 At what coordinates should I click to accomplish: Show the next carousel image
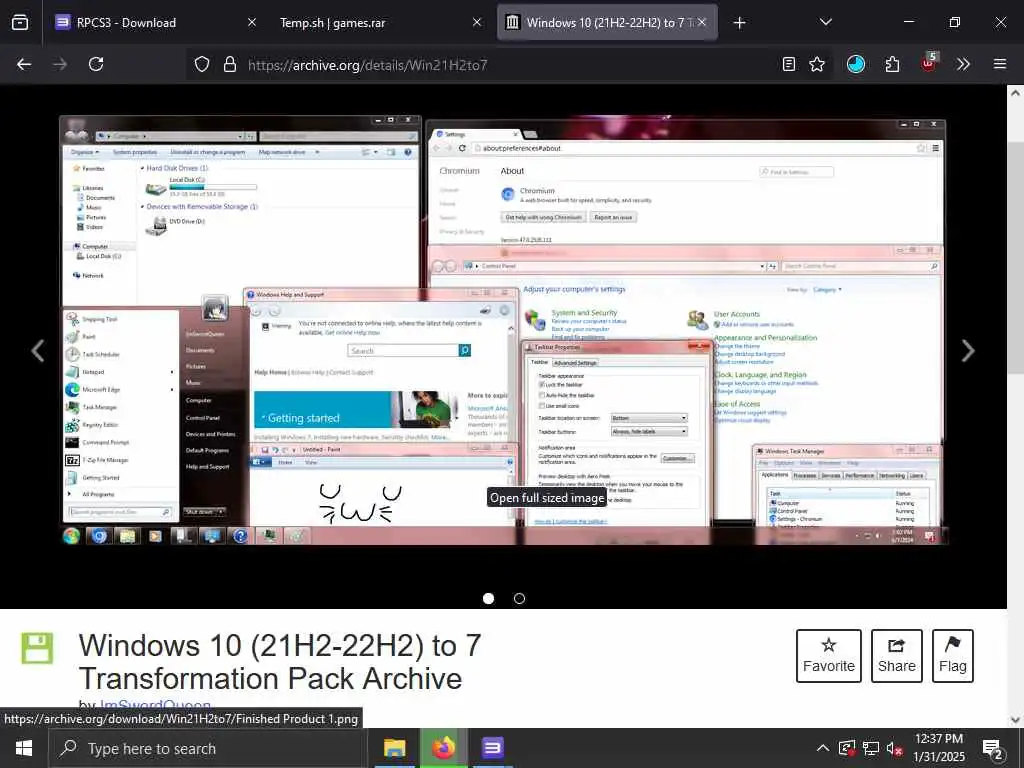(968, 351)
